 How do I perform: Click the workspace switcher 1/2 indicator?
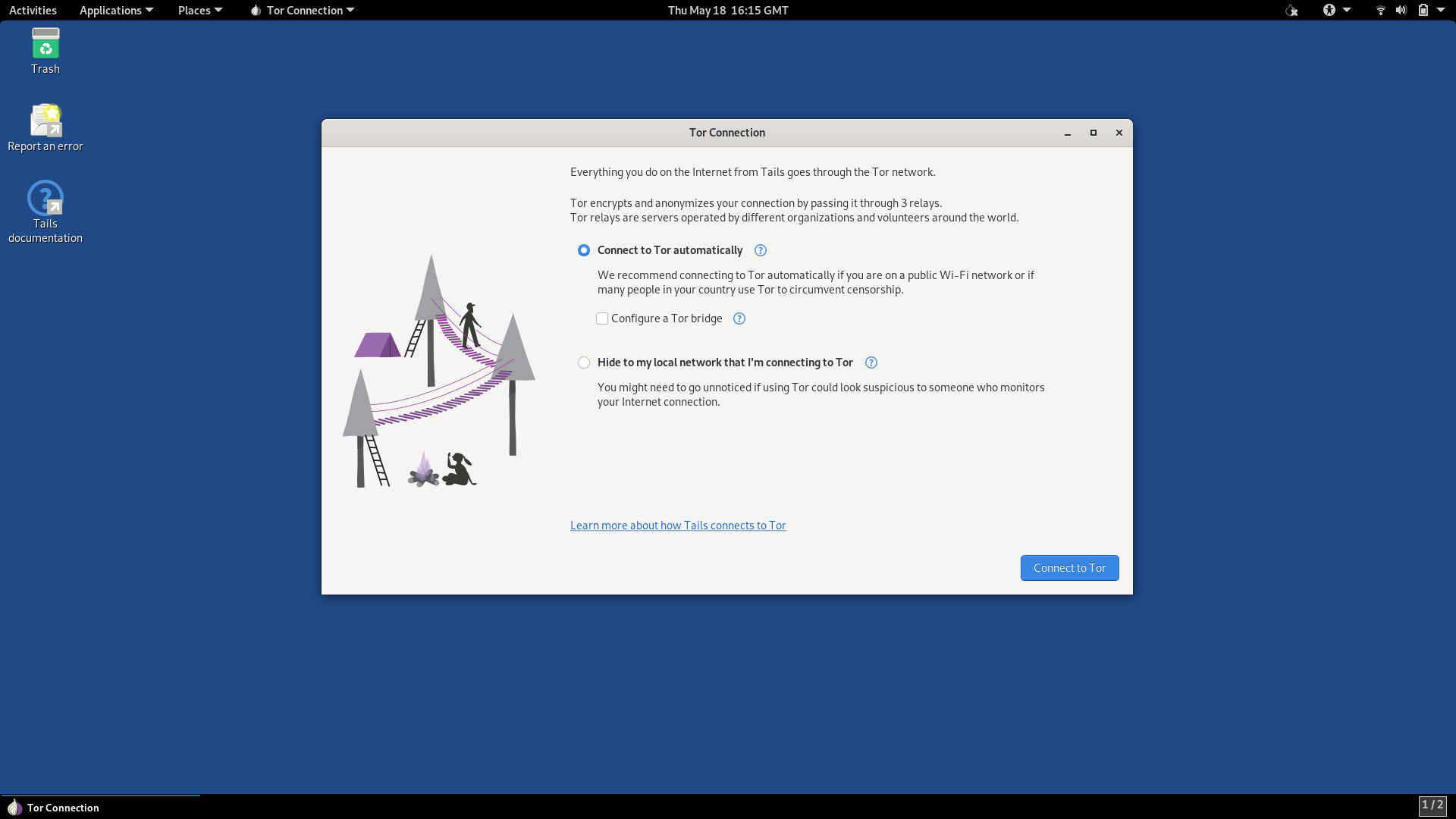(x=1432, y=805)
